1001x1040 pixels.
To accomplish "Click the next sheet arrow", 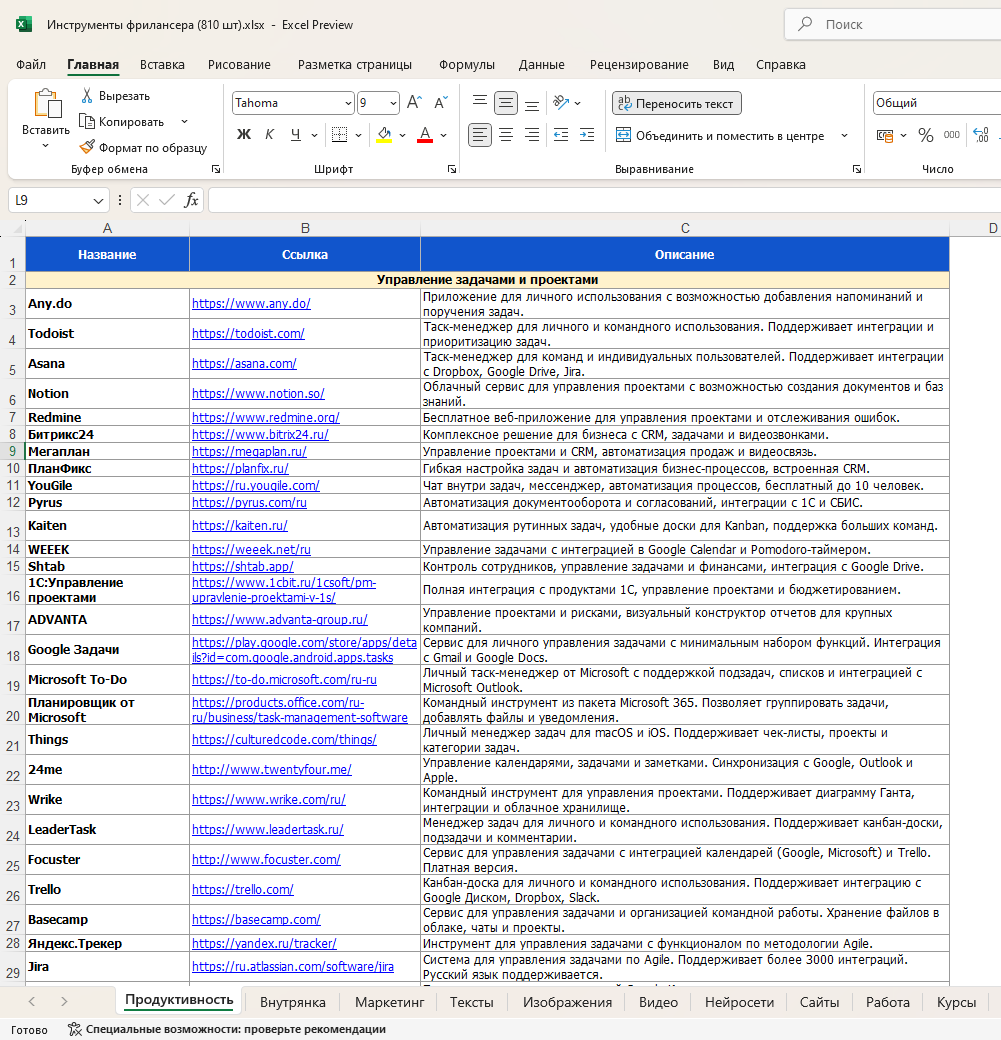I will 64,1002.
